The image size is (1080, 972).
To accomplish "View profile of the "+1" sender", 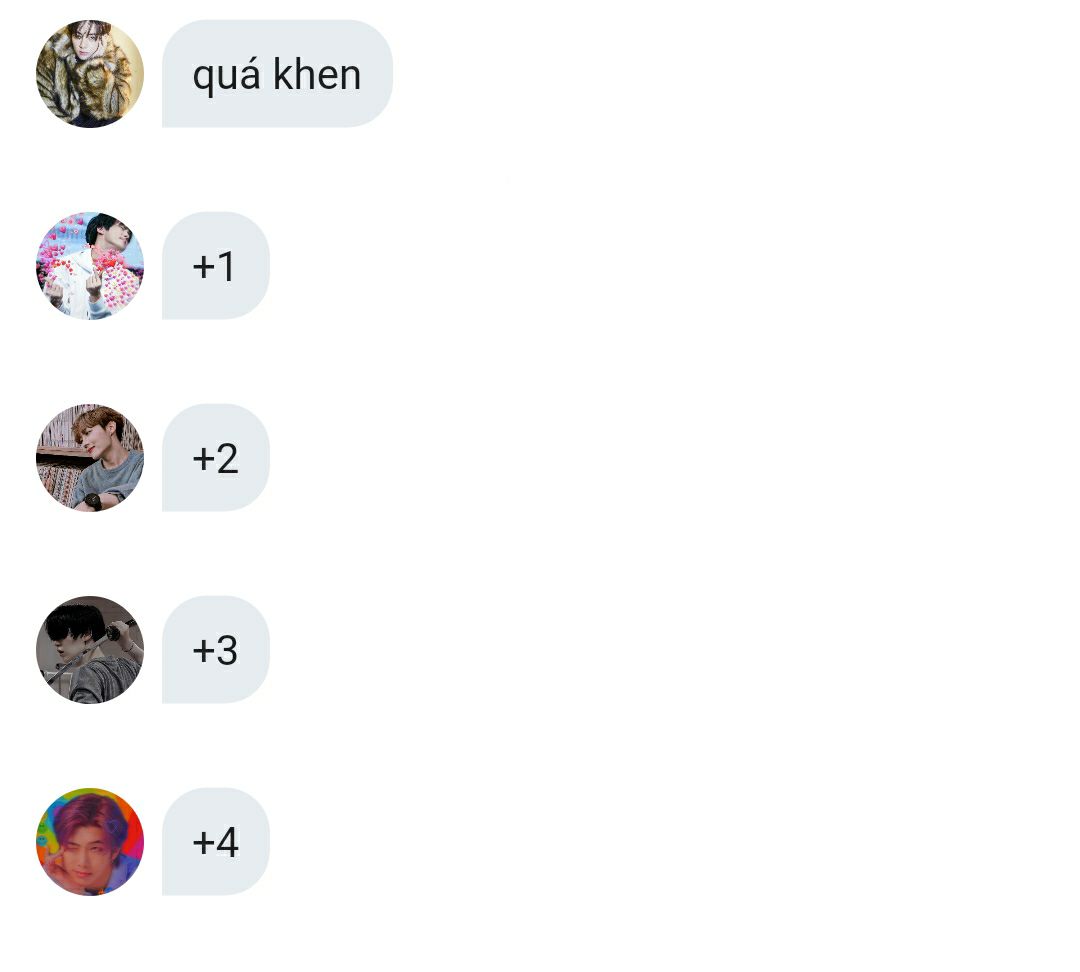I will click(90, 266).
